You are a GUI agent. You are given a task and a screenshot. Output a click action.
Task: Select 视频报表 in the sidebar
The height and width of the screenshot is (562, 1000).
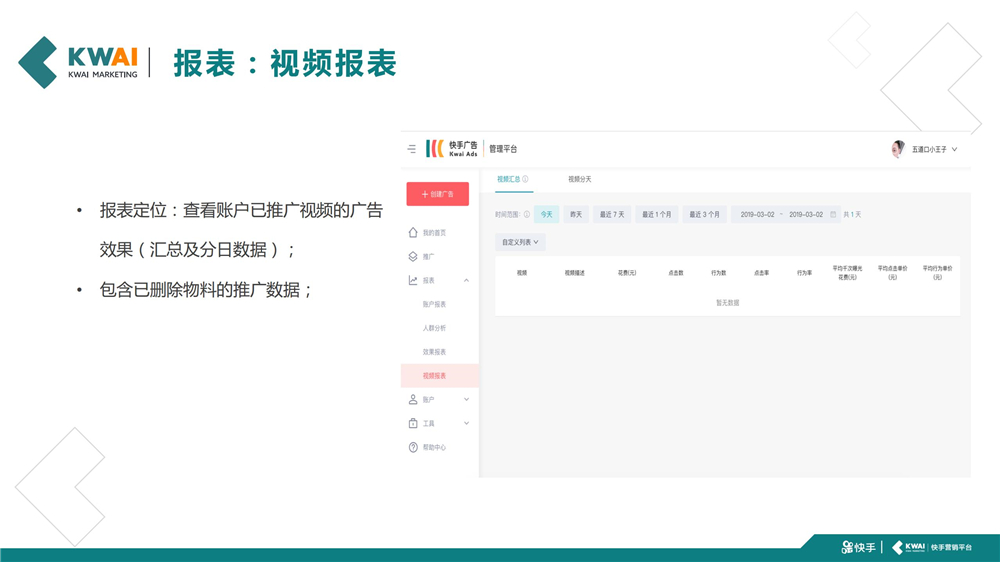coord(439,376)
